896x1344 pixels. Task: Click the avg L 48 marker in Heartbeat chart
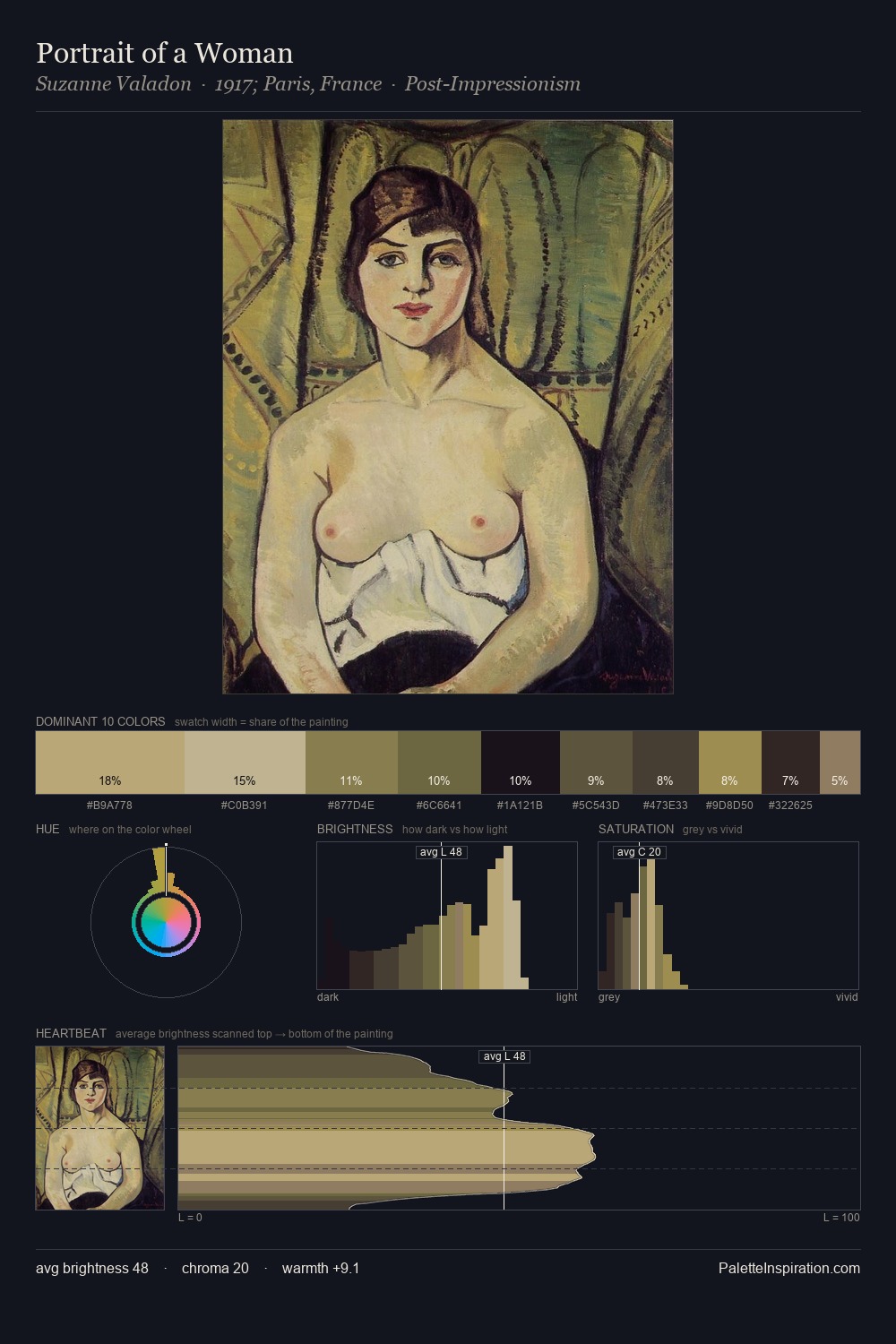coord(504,1056)
